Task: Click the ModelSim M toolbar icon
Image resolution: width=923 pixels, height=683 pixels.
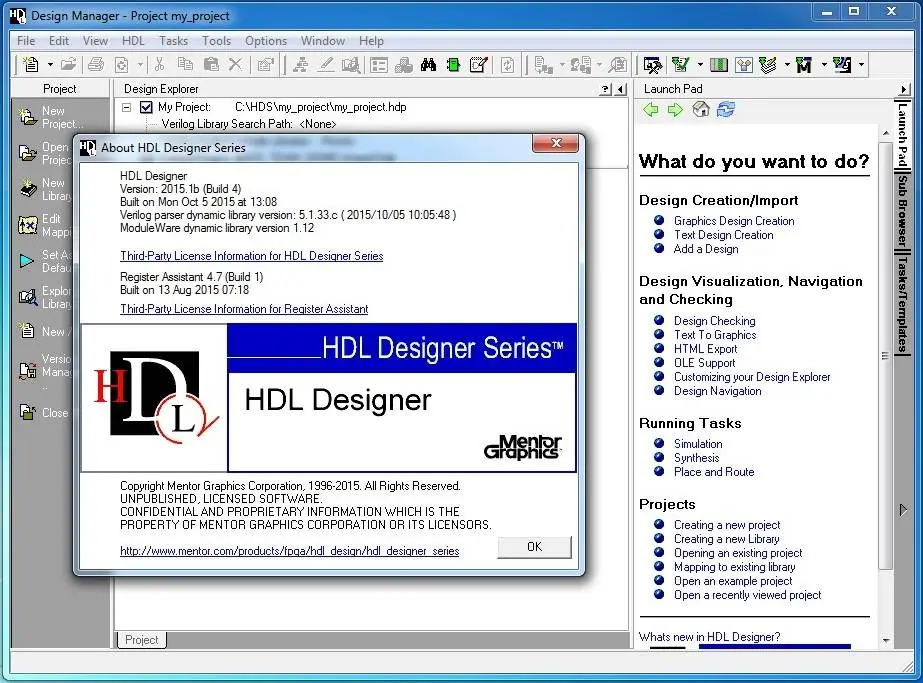Action: pyautogui.click(x=804, y=65)
